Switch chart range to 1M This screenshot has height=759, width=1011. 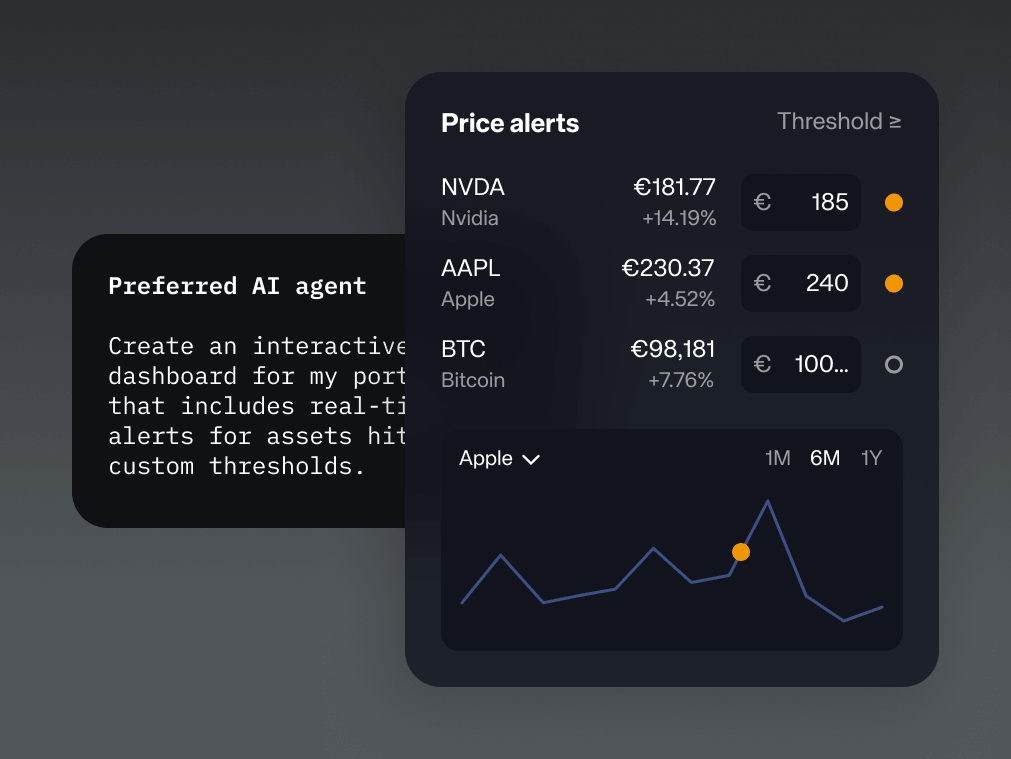pos(778,458)
